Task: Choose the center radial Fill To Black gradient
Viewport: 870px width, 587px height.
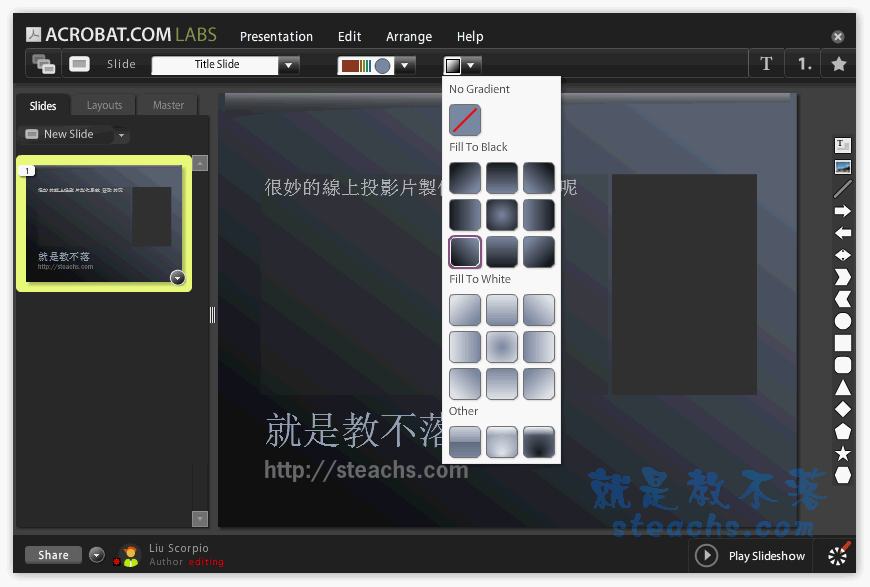Action: [502, 215]
